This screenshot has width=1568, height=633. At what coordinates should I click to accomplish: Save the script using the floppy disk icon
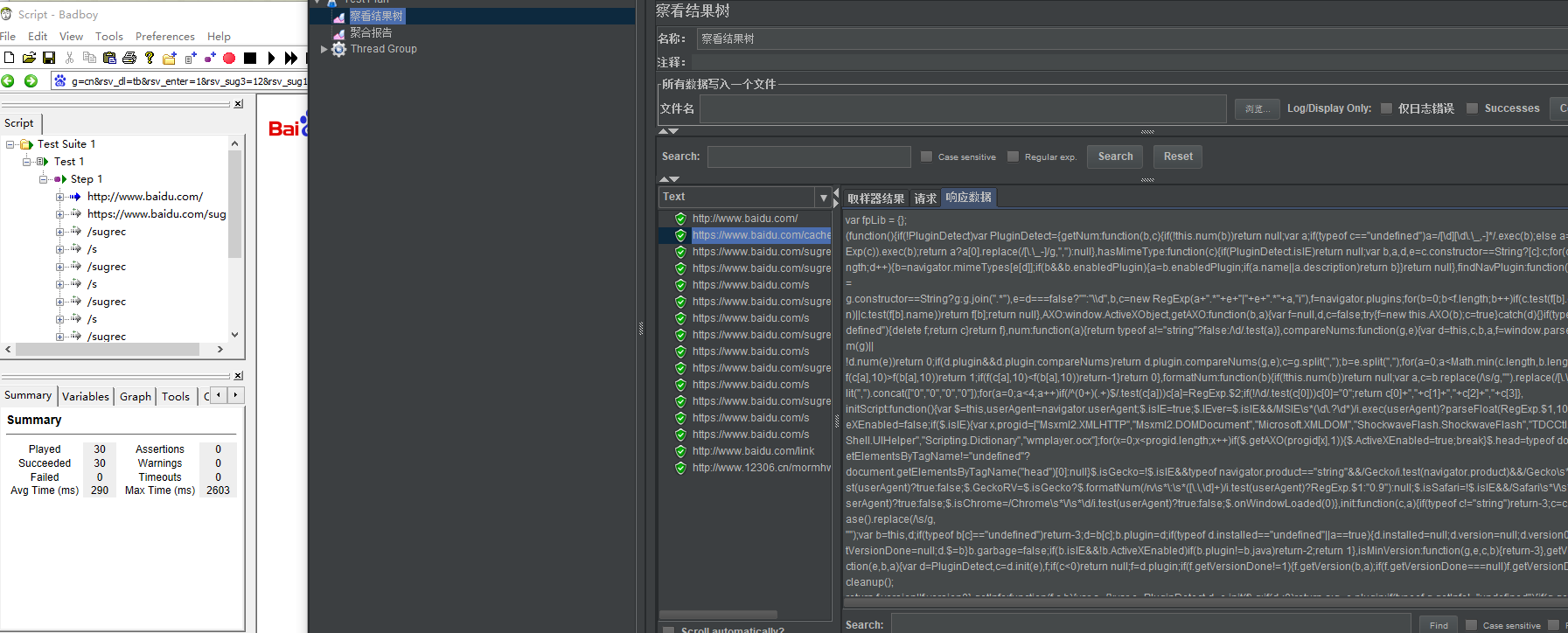pos(49,58)
